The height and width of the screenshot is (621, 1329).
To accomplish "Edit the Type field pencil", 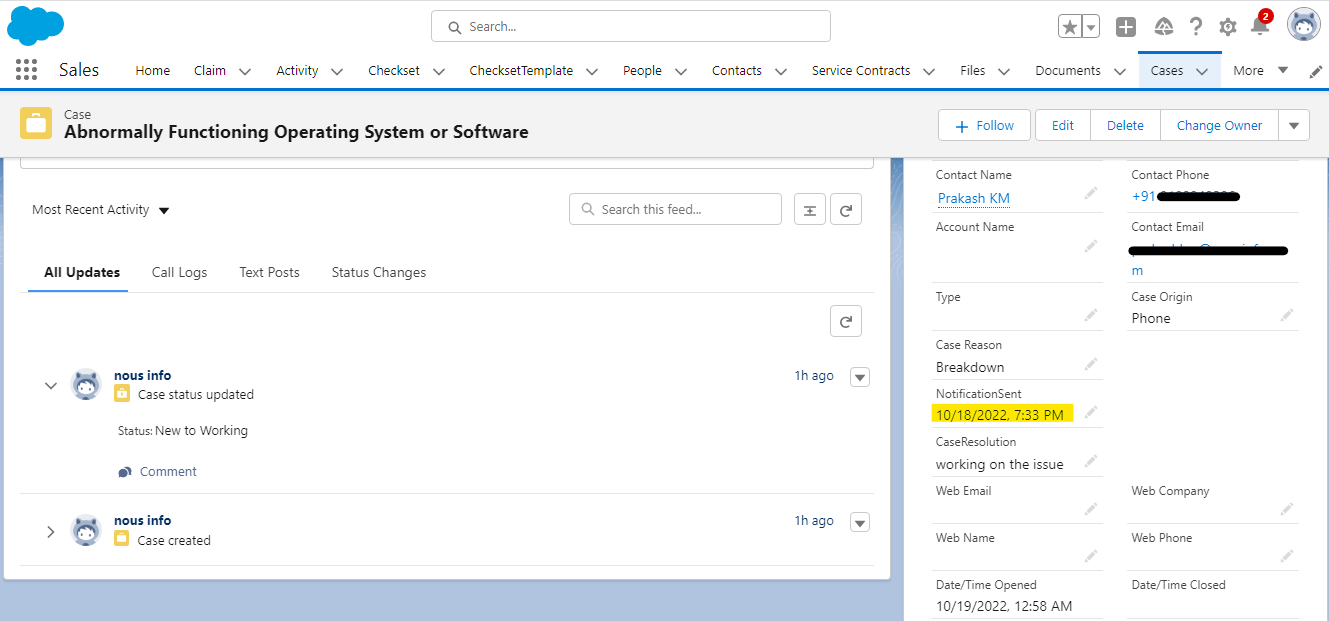I will click(x=1091, y=316).
